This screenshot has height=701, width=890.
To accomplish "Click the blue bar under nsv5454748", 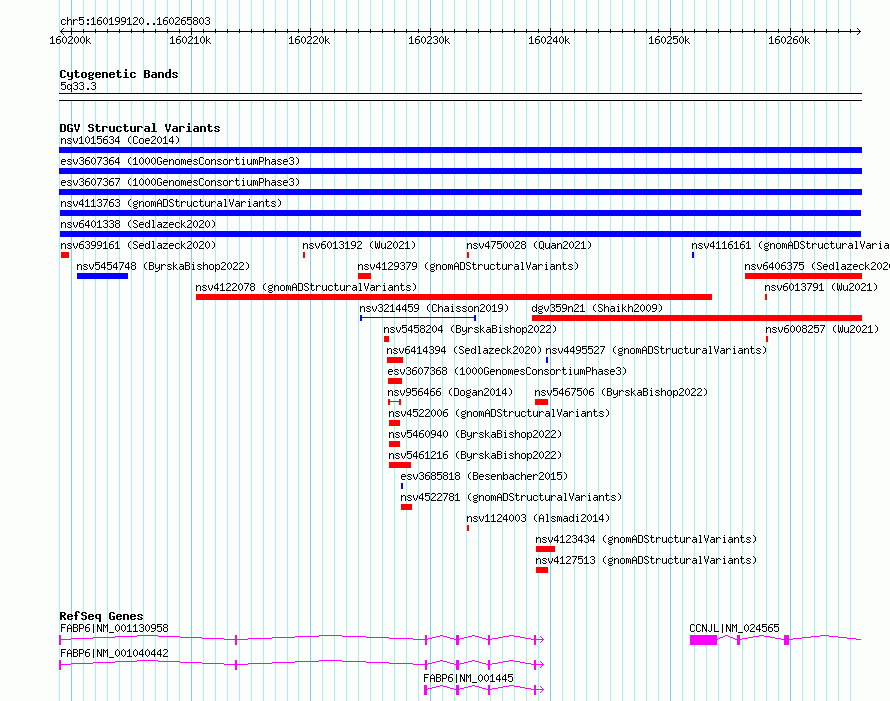I will point(102,276).
